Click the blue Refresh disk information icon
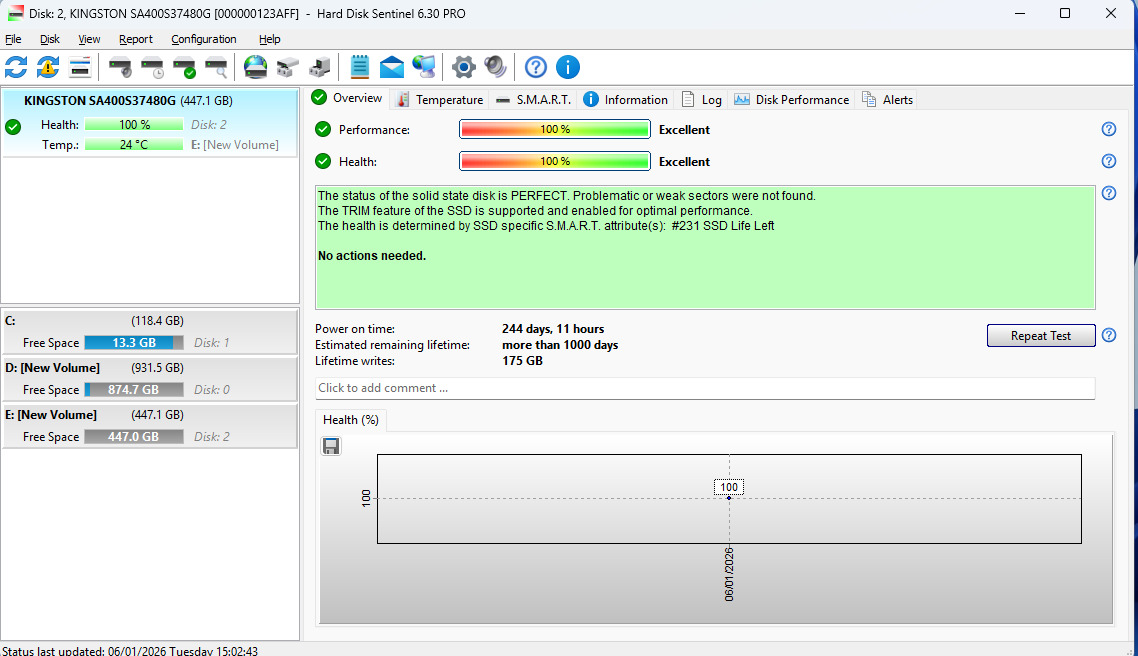 click(x=16, y=67)
